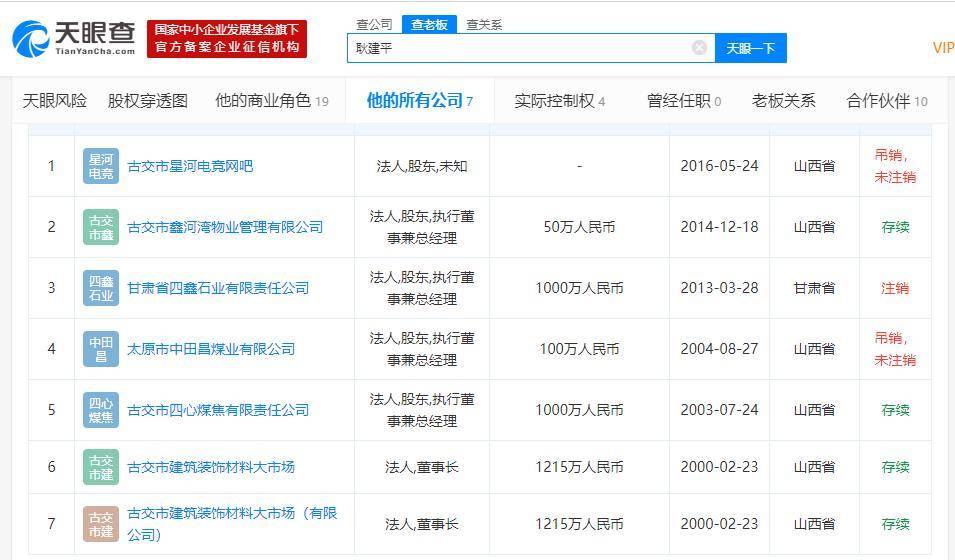Click 存续 status for 古交市四心煤焦
Viewport: 955px width, 560px height.
pyautogui.click(x=895, y=409)
